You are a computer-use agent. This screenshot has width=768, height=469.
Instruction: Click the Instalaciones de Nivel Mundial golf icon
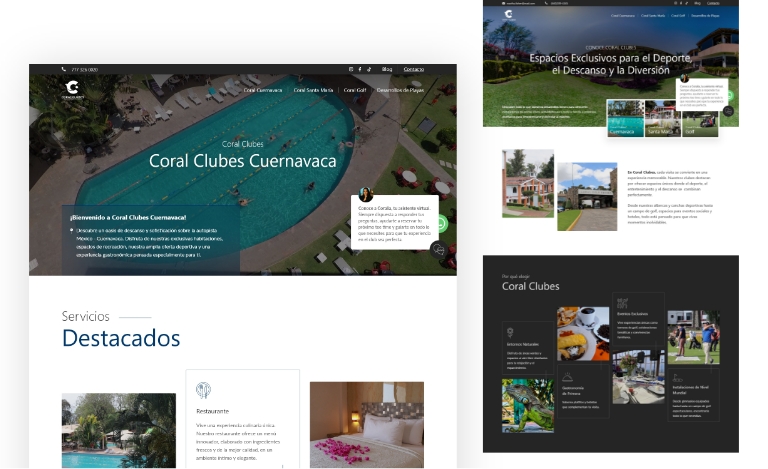(678, 378)
